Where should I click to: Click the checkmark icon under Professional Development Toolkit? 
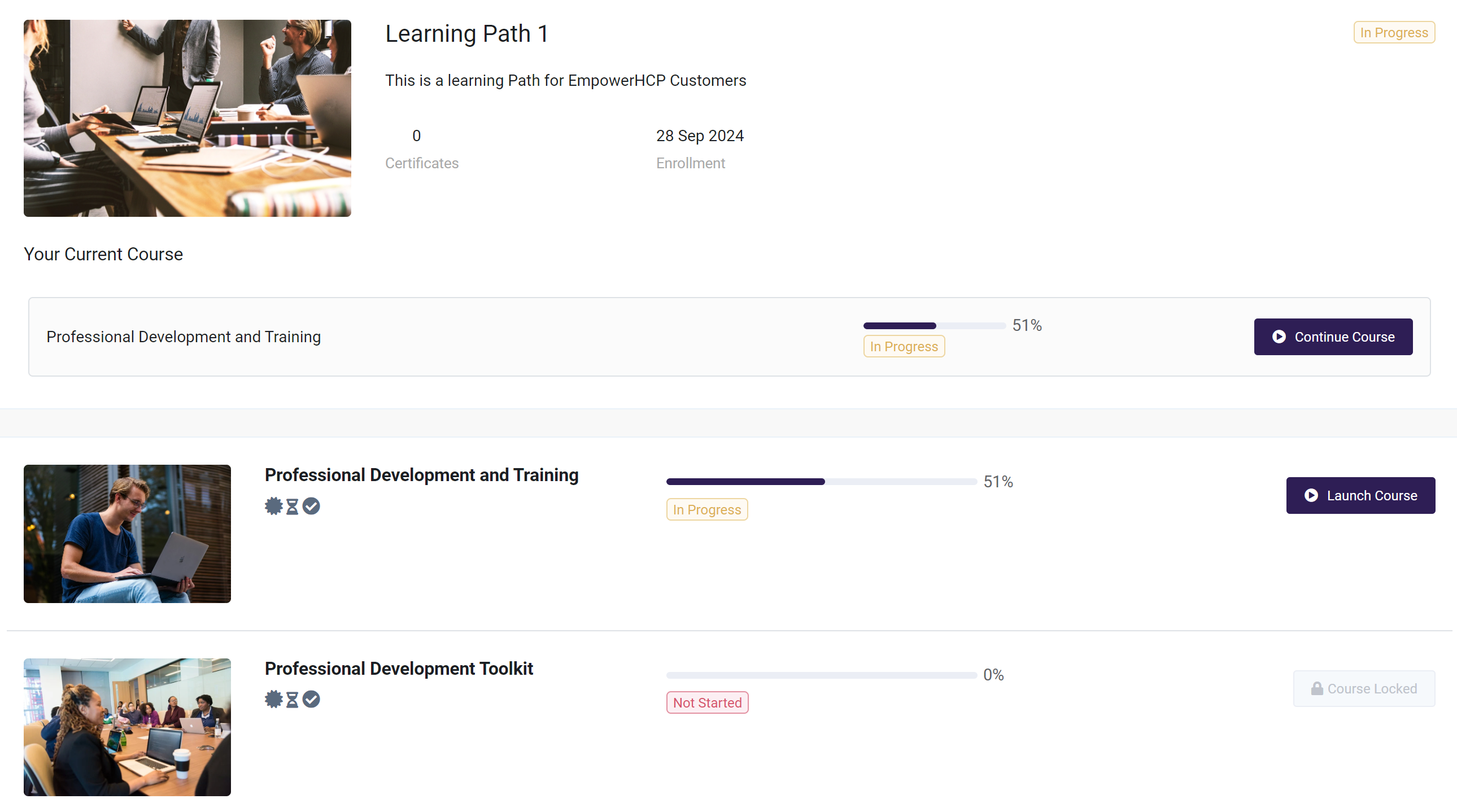(311, 700)
